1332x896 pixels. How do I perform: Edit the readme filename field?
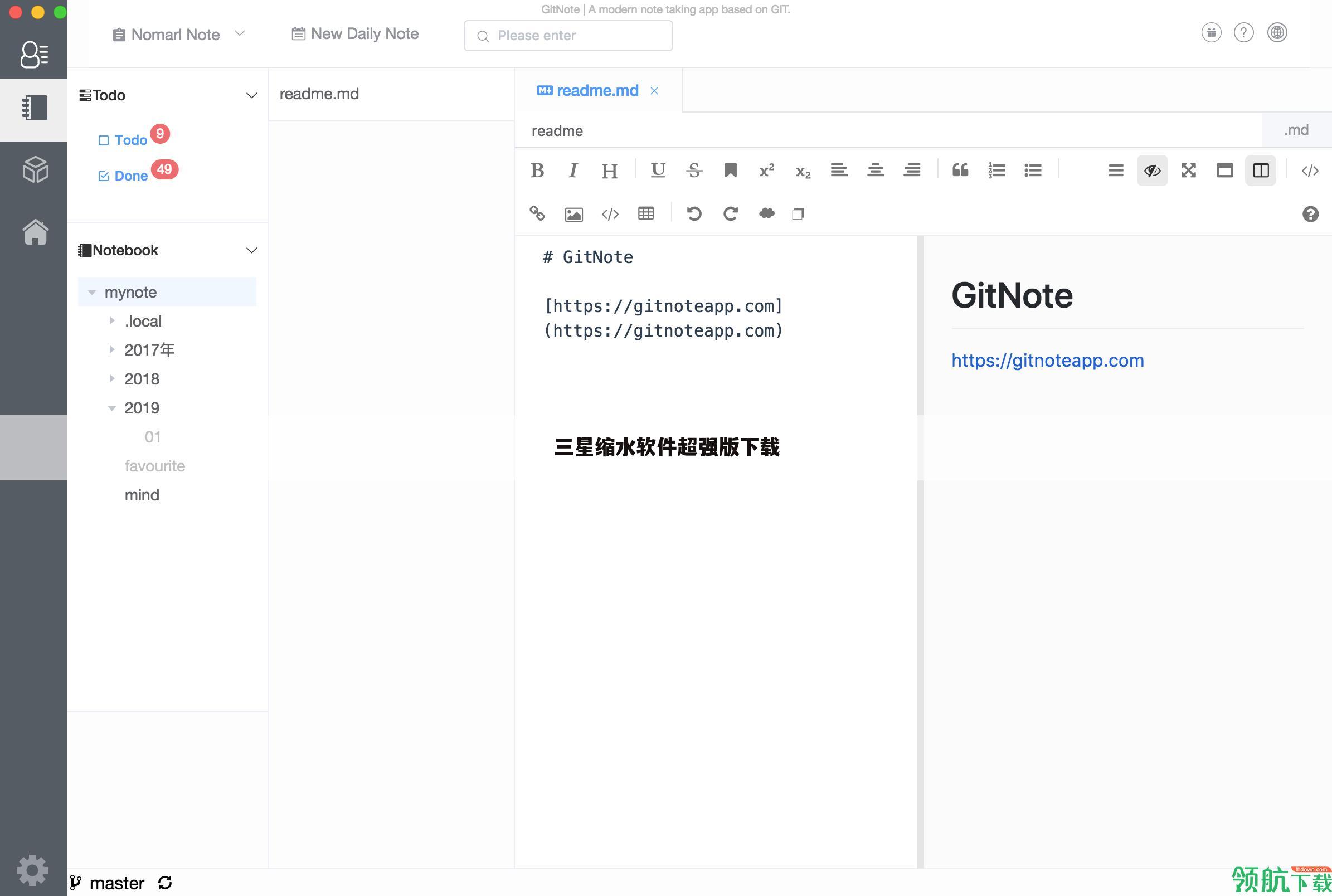(888, 130)
